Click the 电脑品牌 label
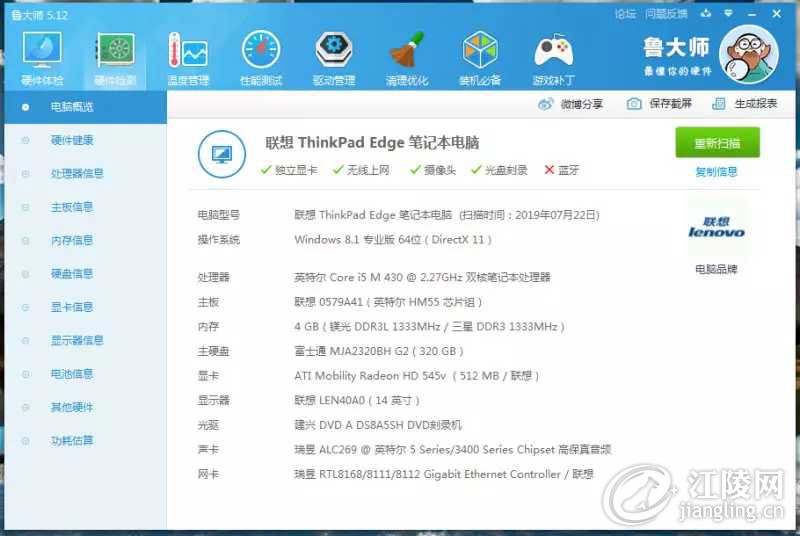Image resolution: width=800 pixels, height=536 pixels. tap(716, 269)
